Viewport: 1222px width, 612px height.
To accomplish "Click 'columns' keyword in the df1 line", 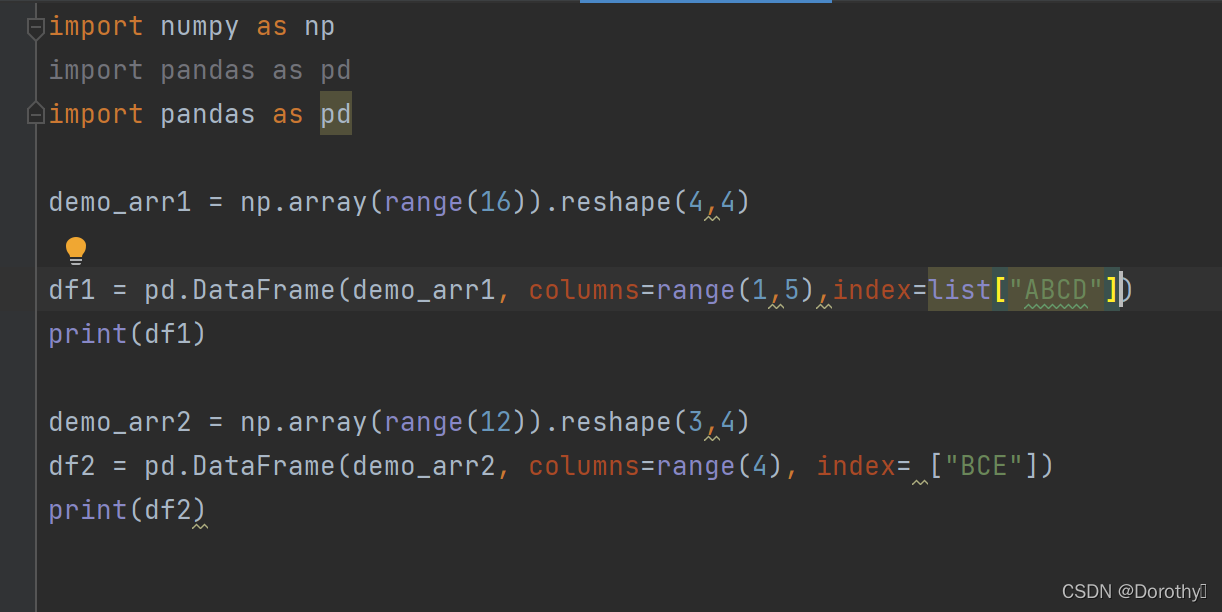I will point(584,290).
